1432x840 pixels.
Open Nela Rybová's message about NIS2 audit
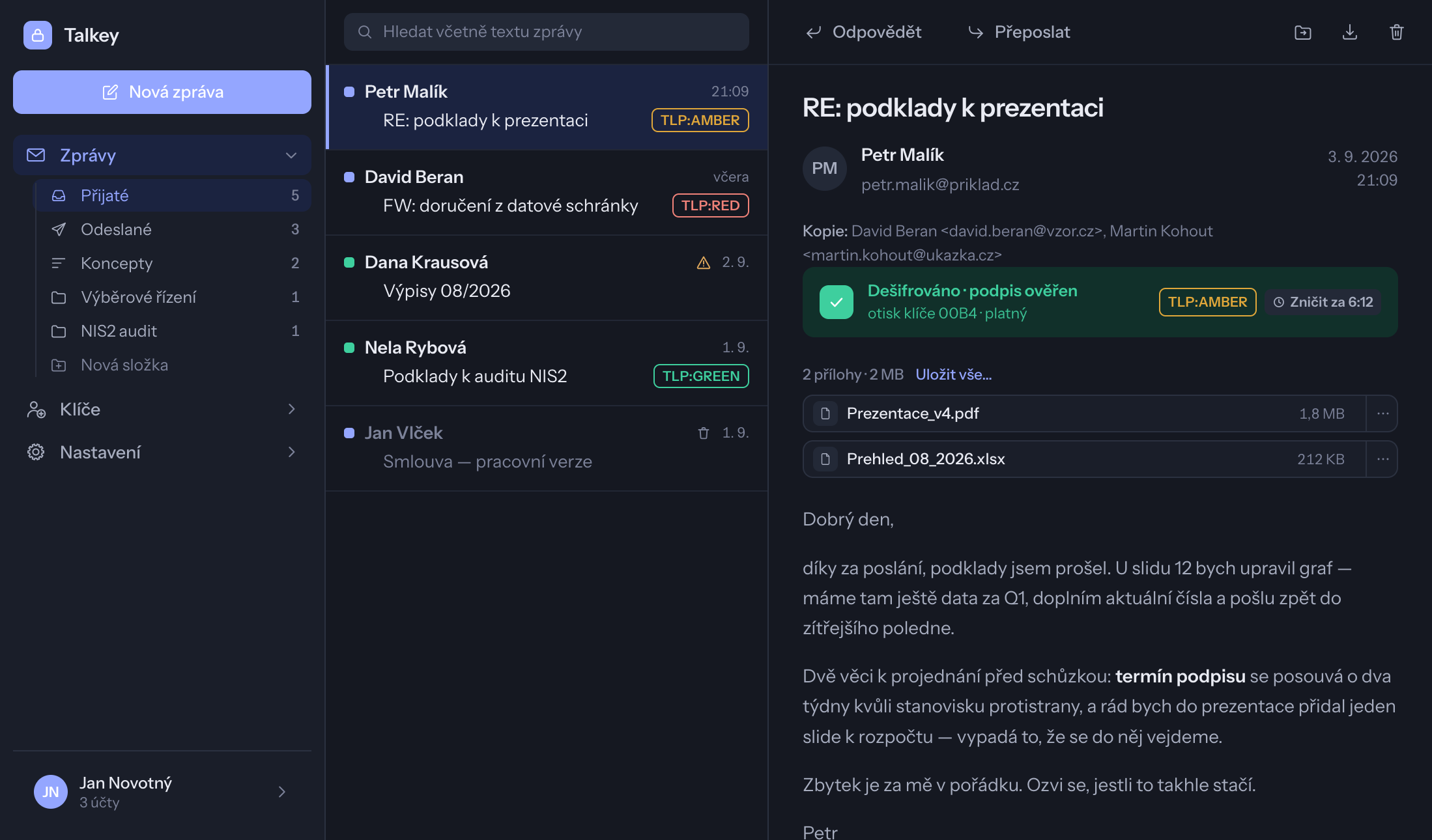click(547, 363)
